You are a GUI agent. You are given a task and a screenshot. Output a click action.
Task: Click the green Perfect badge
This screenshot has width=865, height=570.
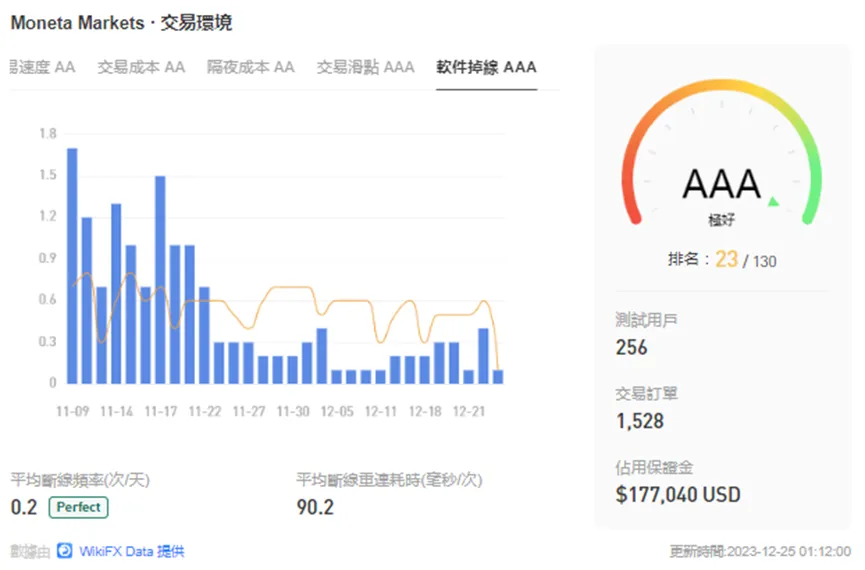point(78,507)
